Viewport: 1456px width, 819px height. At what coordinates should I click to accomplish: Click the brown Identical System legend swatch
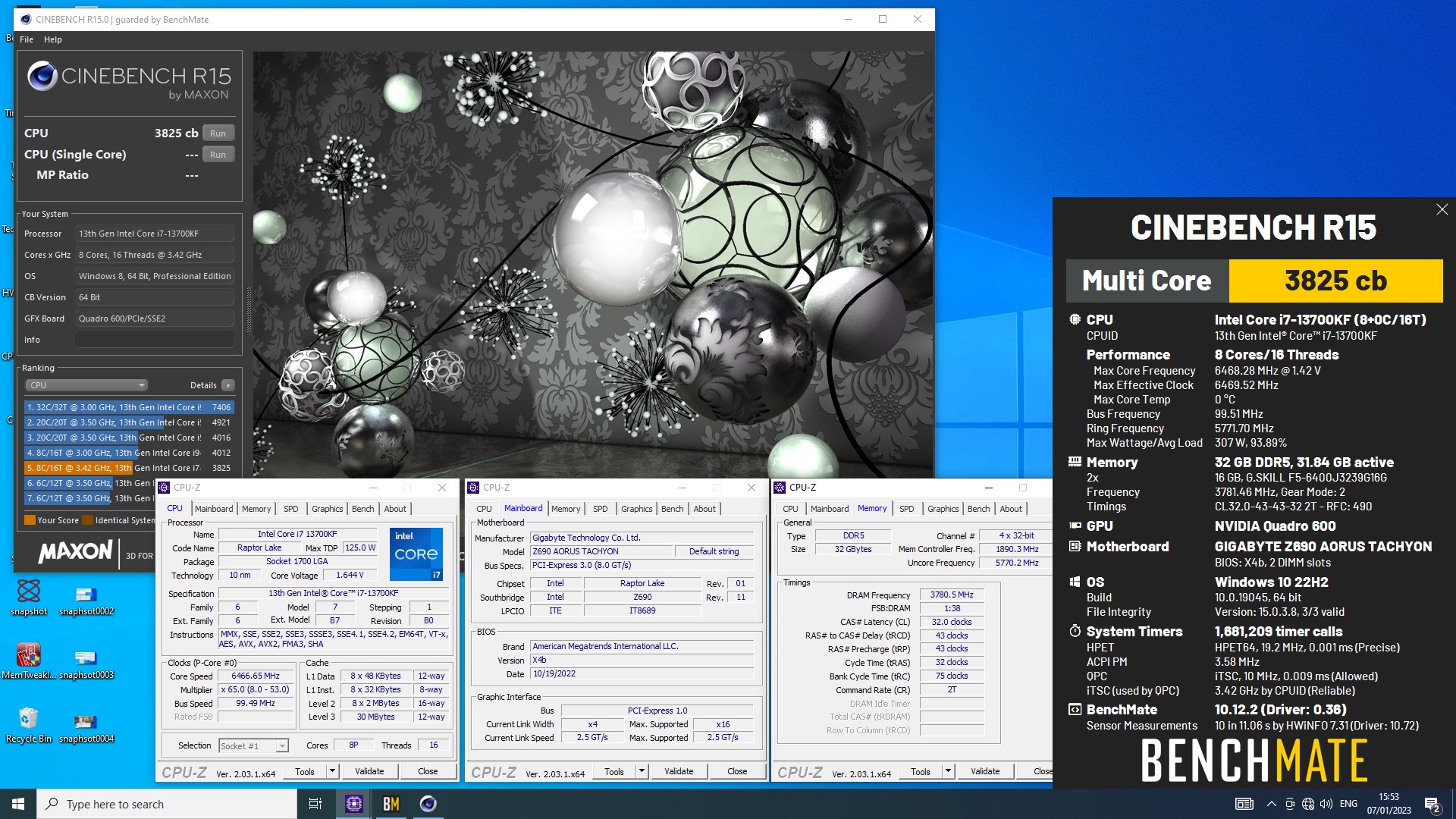pos(88,520)
